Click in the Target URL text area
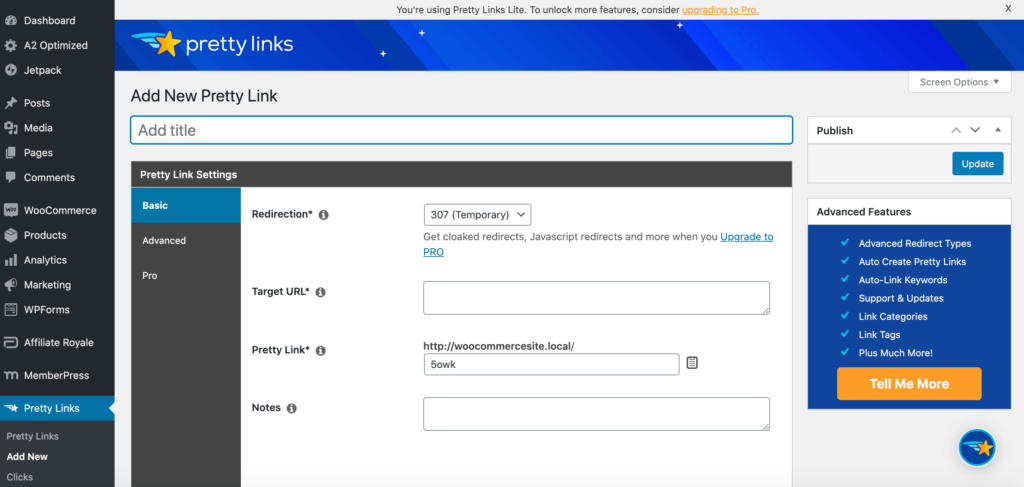Image resolution: width=1024 pixels, height=487 pixels. coord(596,298)
